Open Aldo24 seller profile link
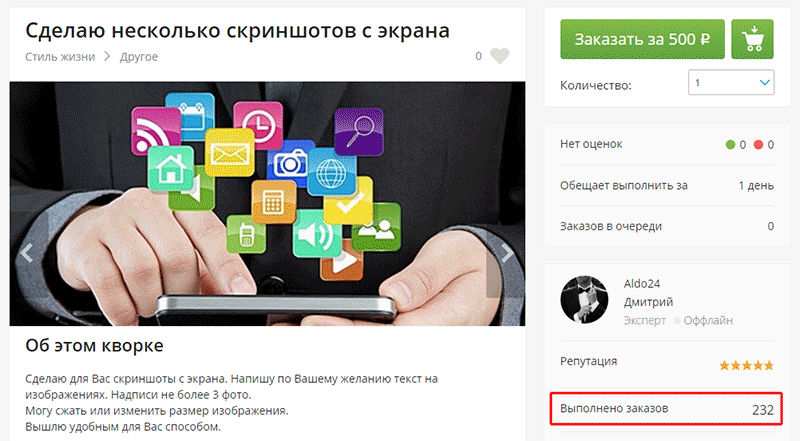The height and width of the screenshot is (441, 800). point(642,284)
